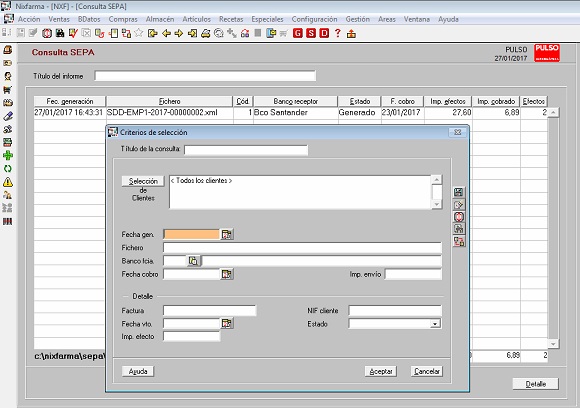Click the yellow right arrow toolbar icon
This screenshot has width=580, height=408.
click(179, 34)
